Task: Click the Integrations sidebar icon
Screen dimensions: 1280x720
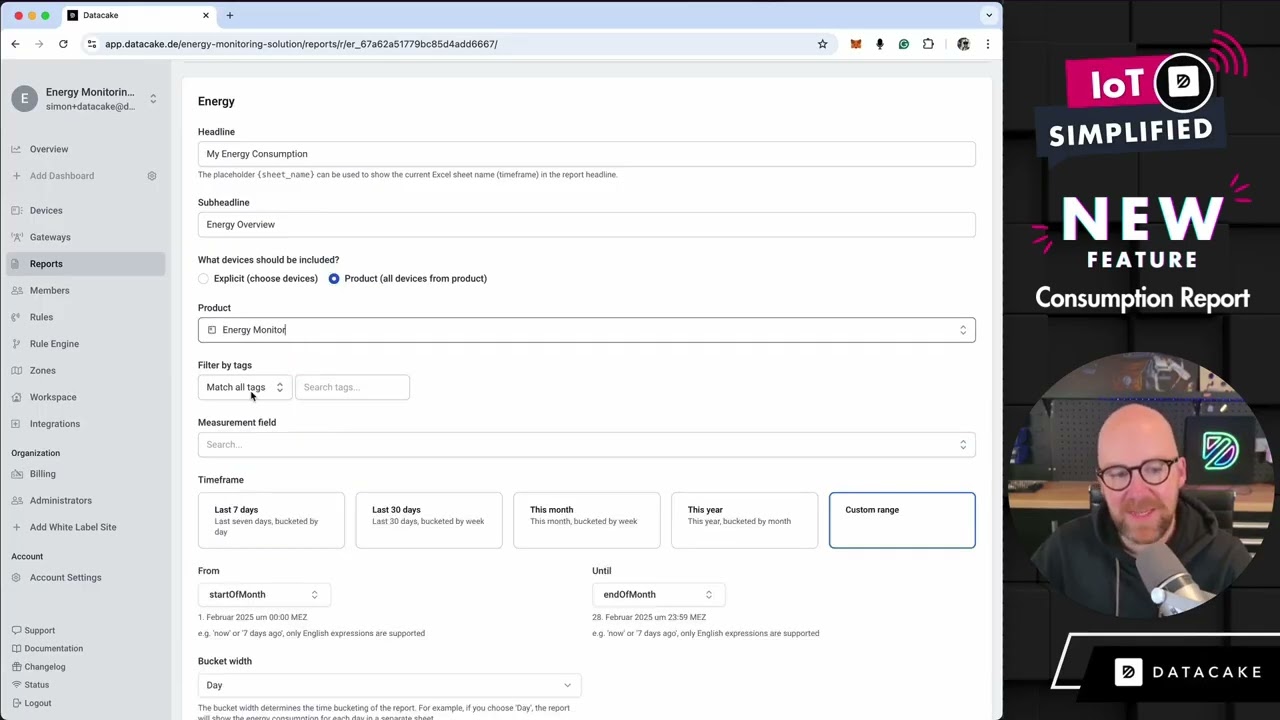Action: (16, 424)
